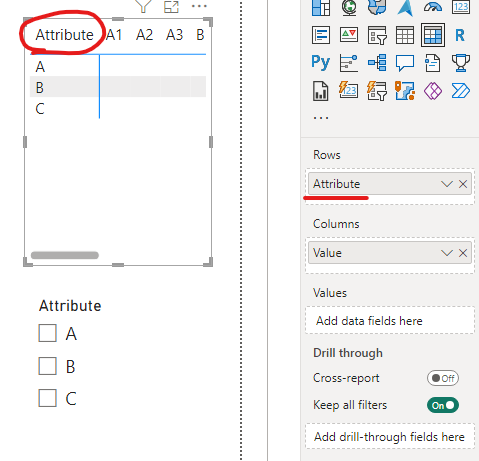
Task: Click Add drill-through fields here well
Action: click(x=390, y=436)
